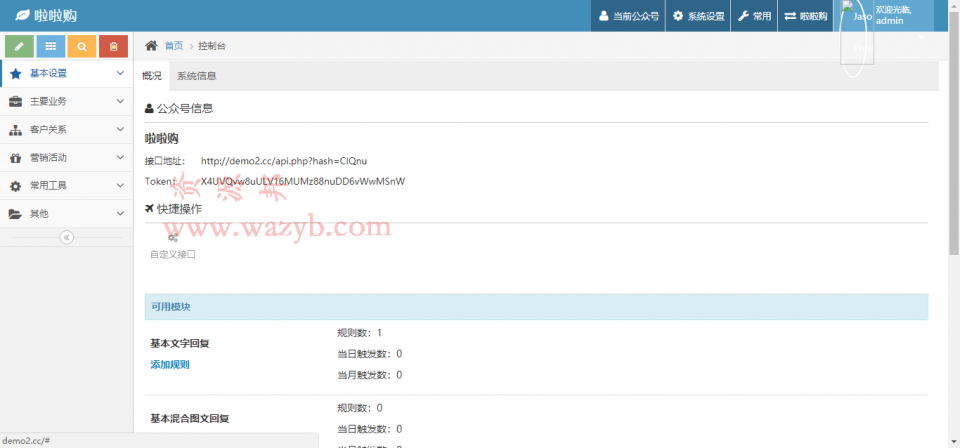Click the 规则数: 1 value
Viewport: 960px width, 448px height.
click(359, 333)
